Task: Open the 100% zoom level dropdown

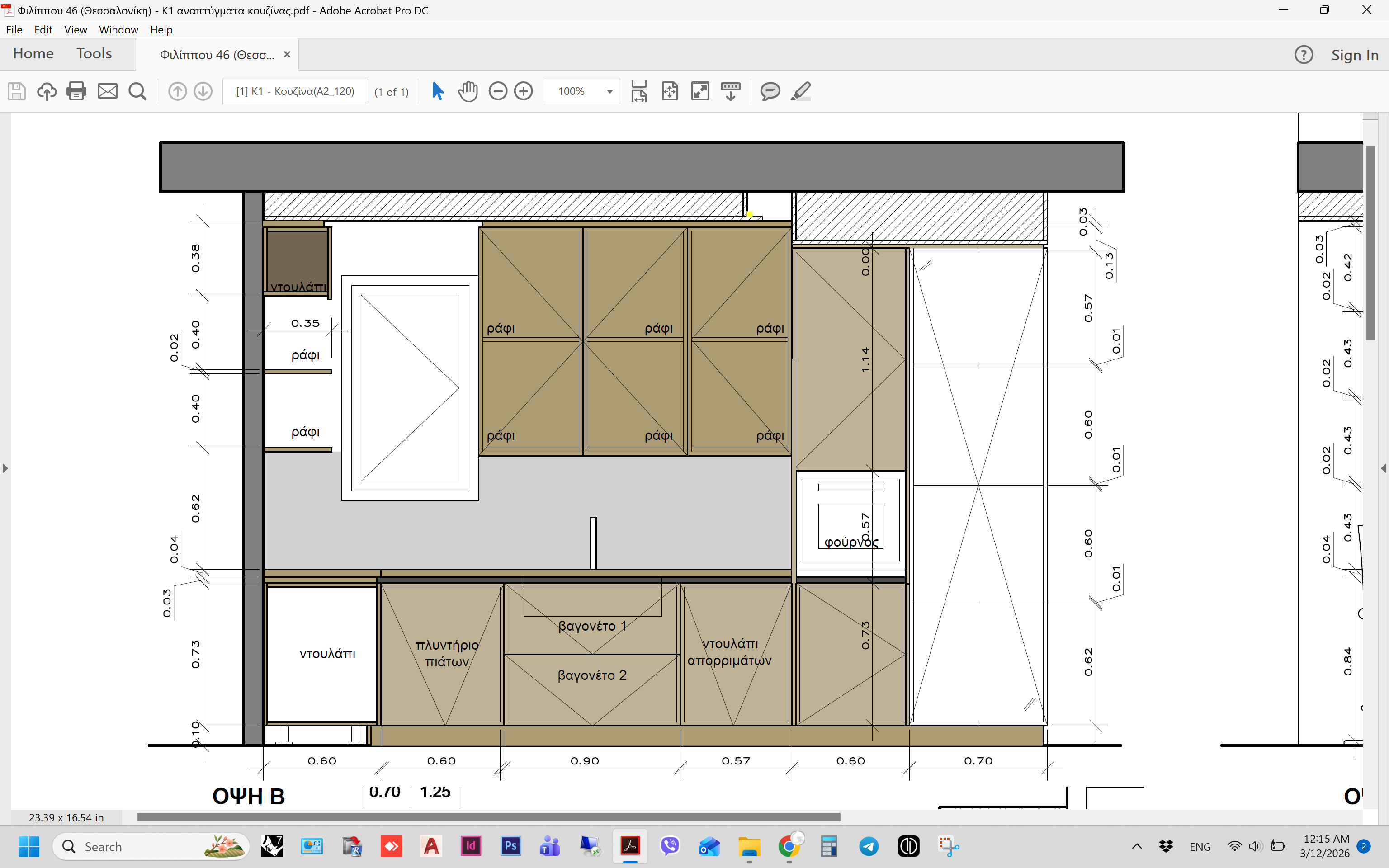Action: click(x=609, y=91)
